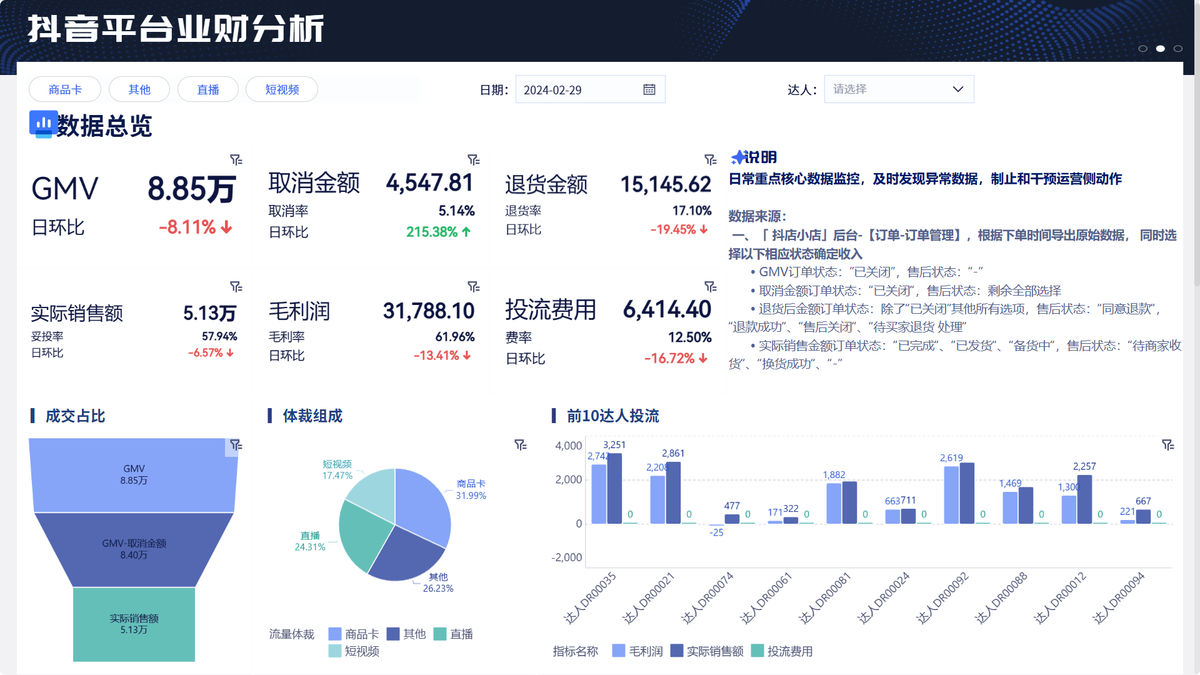Click the filter icon above 取消金额 card
This screenshot has height=675, width=1200.
click(473, 160)
